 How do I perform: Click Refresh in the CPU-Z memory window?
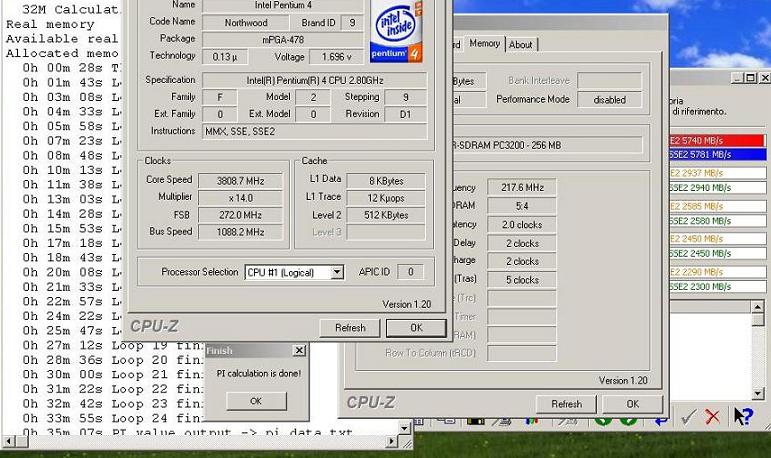click(566, 404)
